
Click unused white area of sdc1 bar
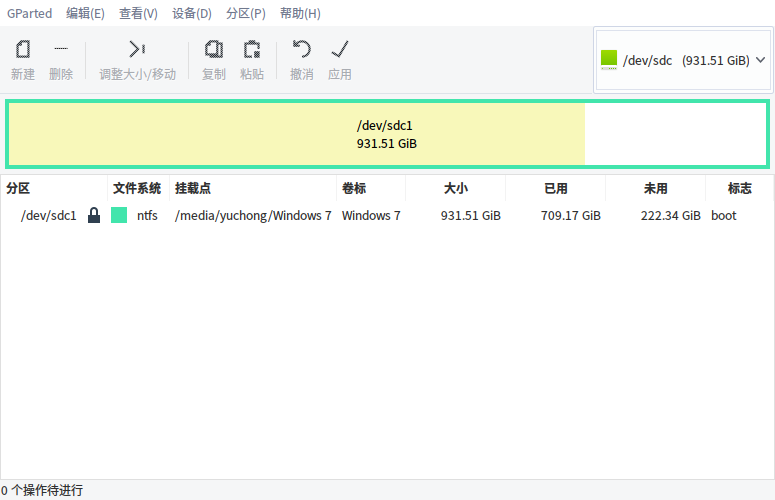[x=675, y=134]
